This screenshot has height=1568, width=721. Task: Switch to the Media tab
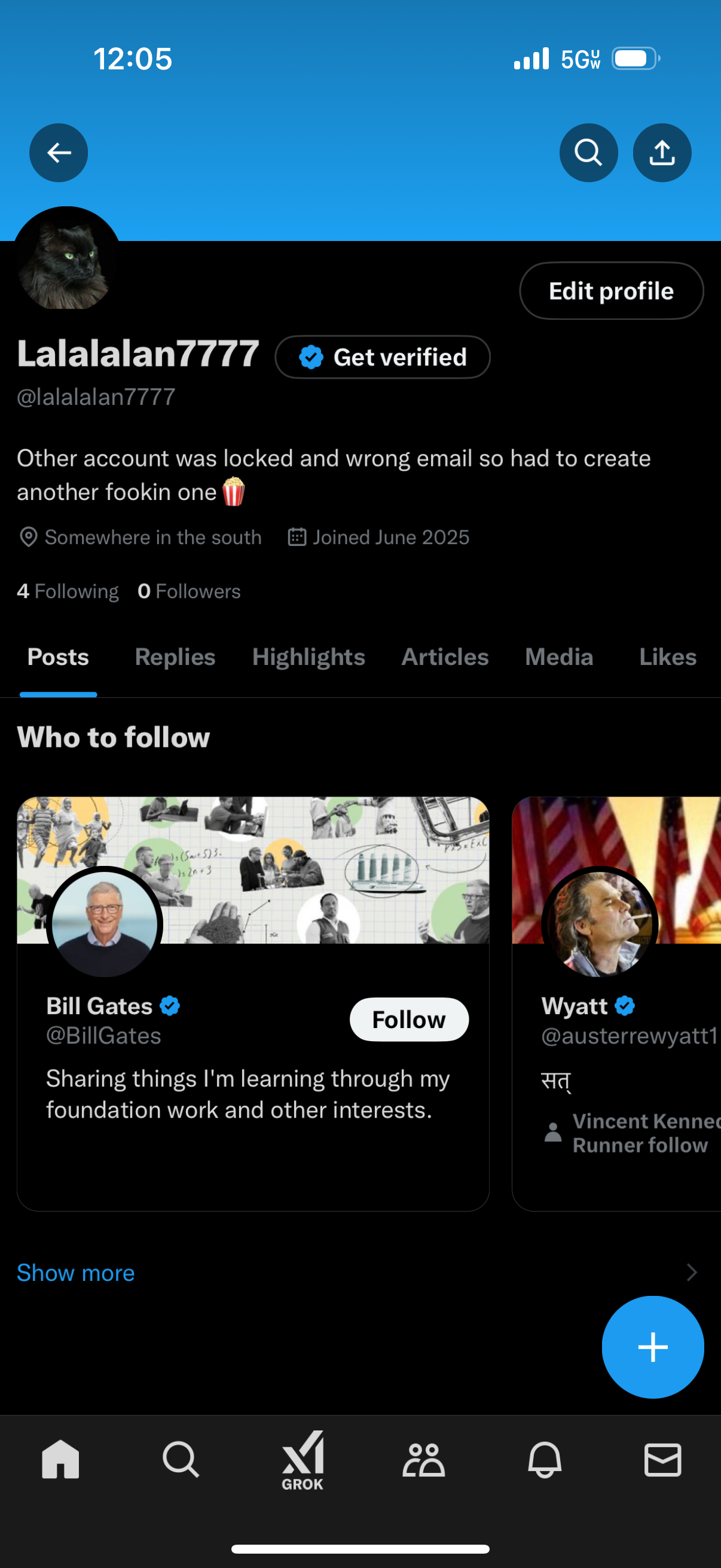click(558, 657)
